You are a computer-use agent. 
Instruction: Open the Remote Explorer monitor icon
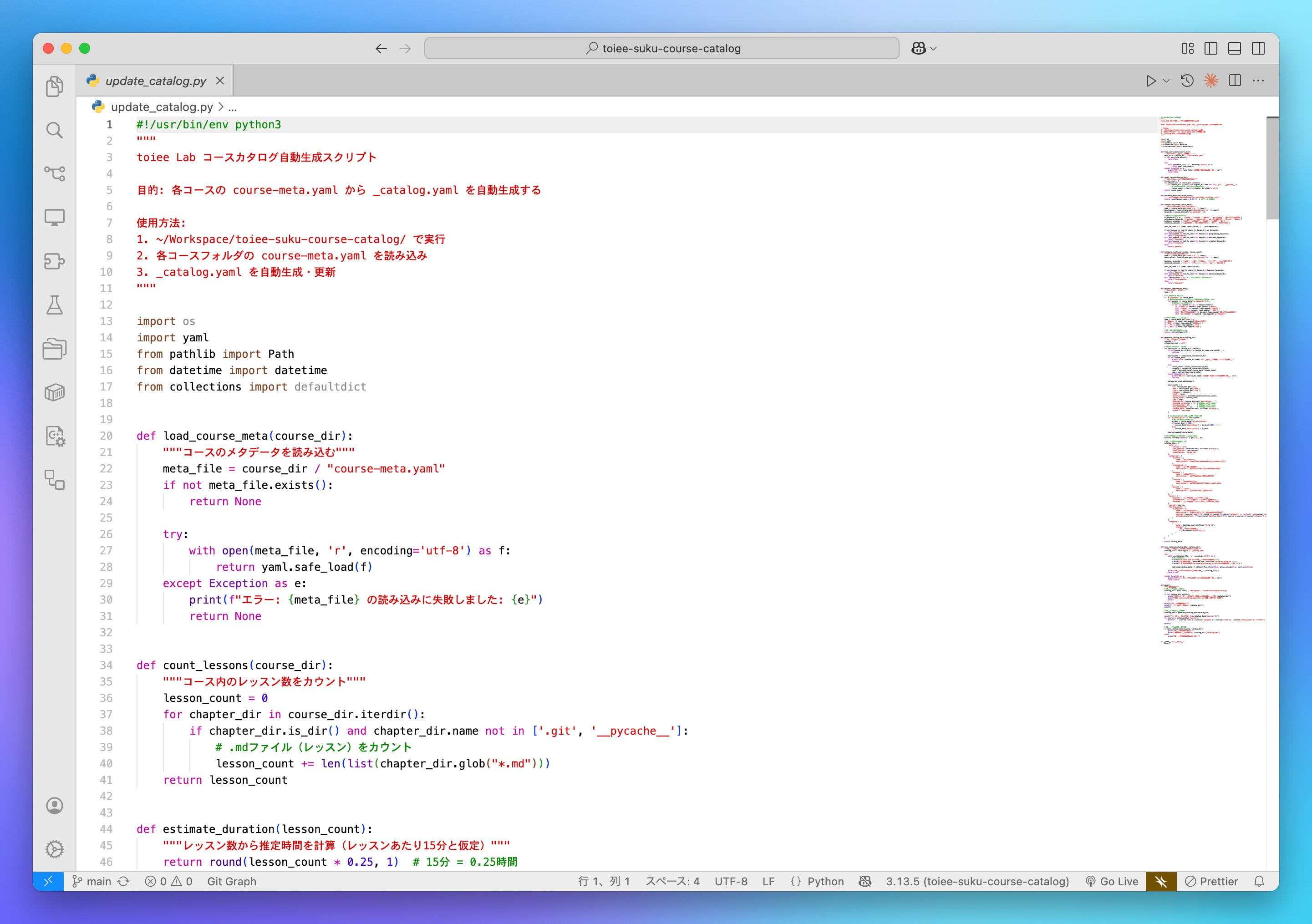(54, 217)
